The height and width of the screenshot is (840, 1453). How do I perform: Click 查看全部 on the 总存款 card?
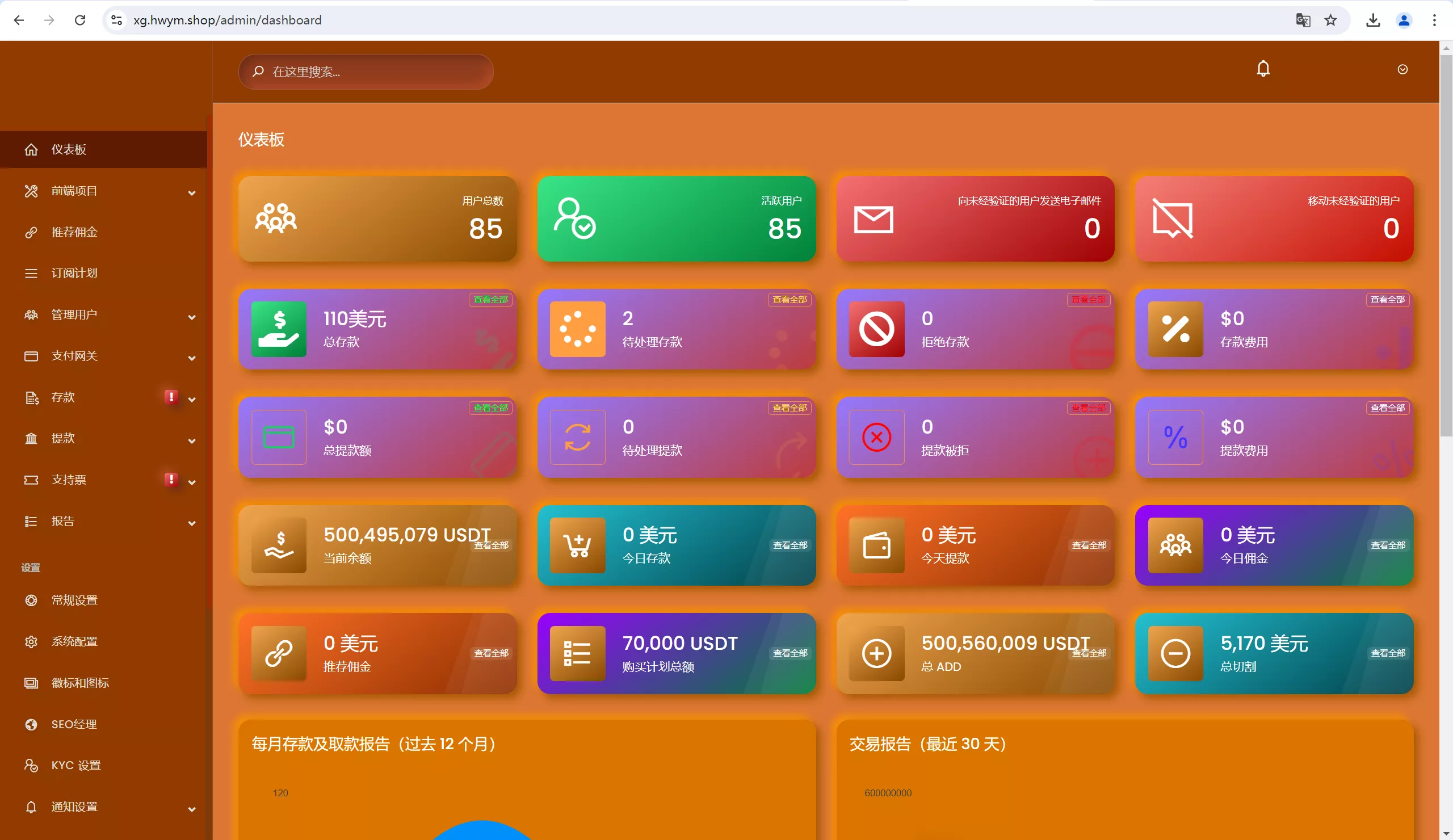491,299
